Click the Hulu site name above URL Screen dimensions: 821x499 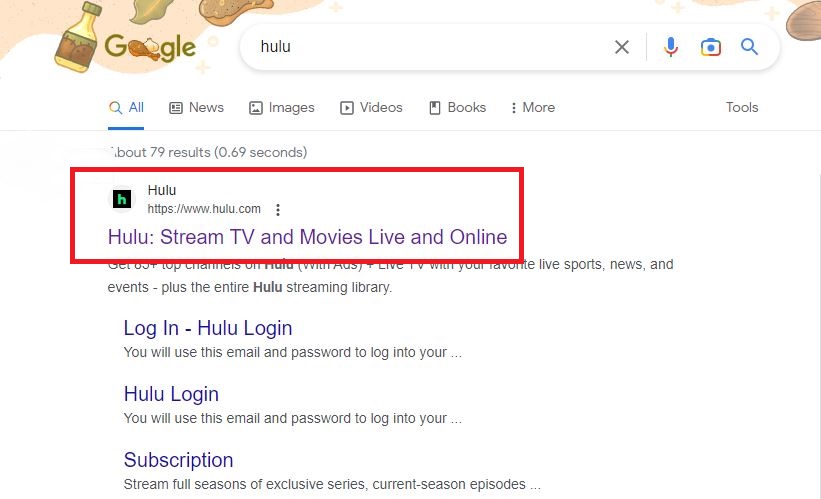pos(162,190)
